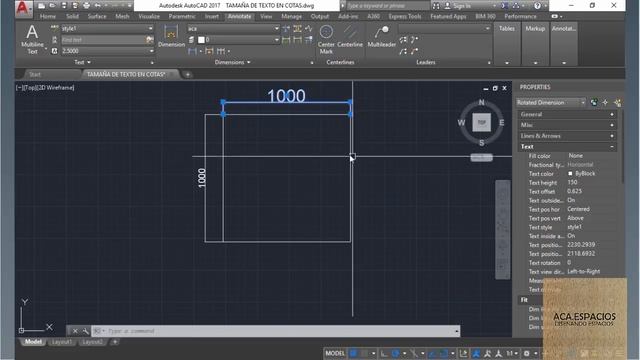Viewport: 640px width, 360px height.
Task: Click the Dimensions panel title flyout
Action: point(233,62)
